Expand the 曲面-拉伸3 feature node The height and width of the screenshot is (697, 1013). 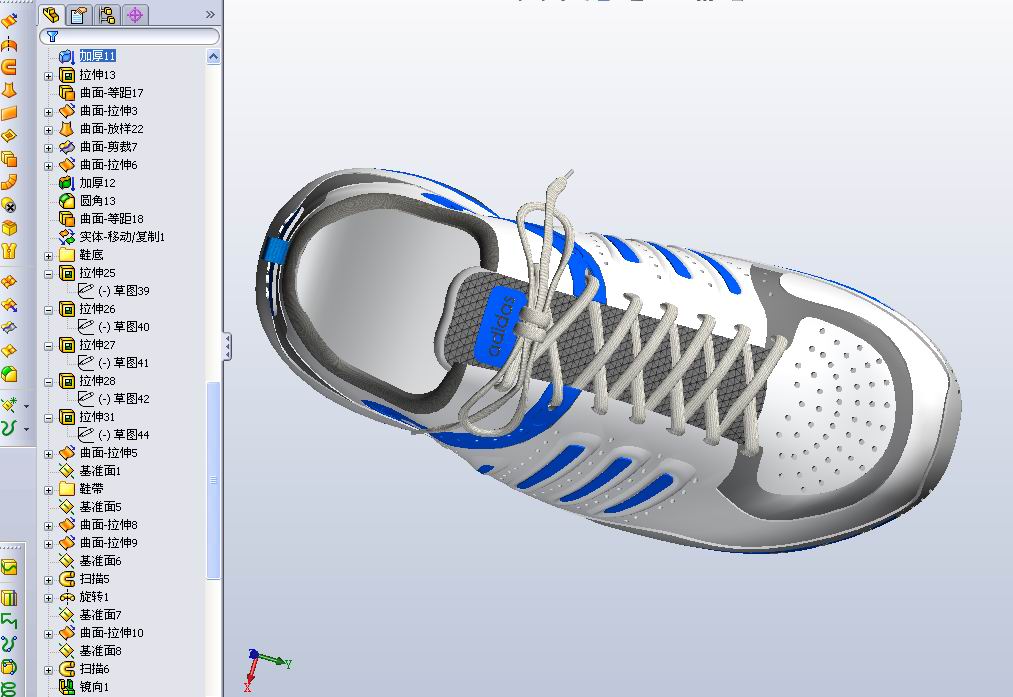coord(48,112)
